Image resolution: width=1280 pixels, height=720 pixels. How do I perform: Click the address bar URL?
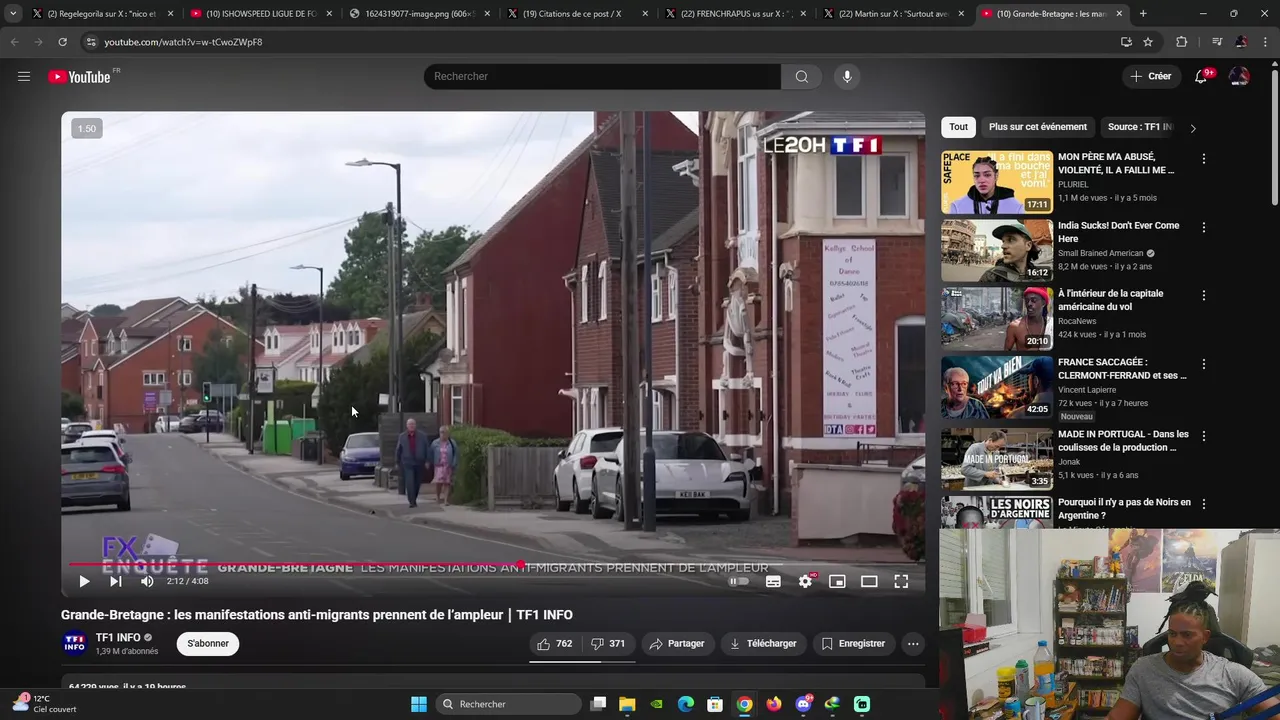coord(183,42)
